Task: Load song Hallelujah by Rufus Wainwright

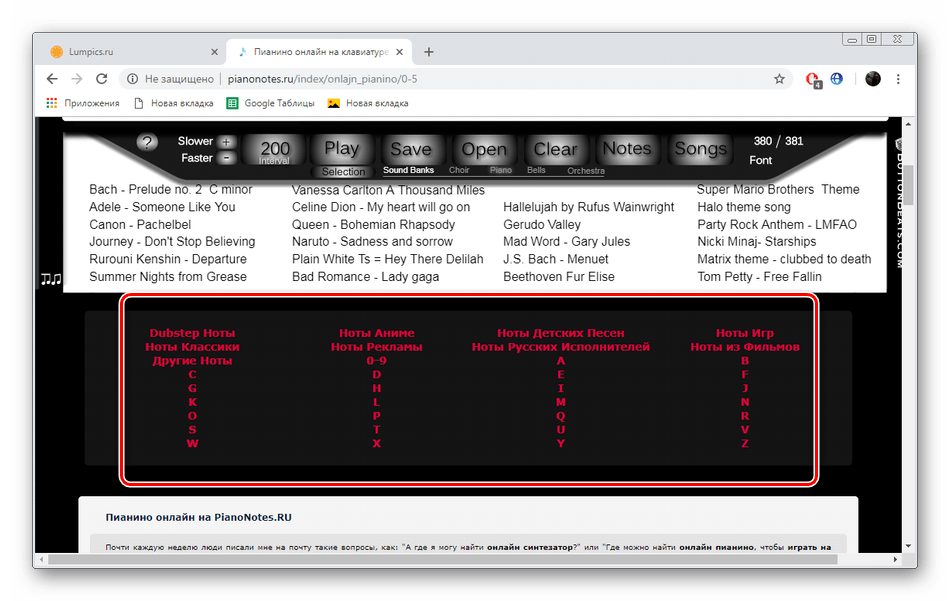Action: 588,207
